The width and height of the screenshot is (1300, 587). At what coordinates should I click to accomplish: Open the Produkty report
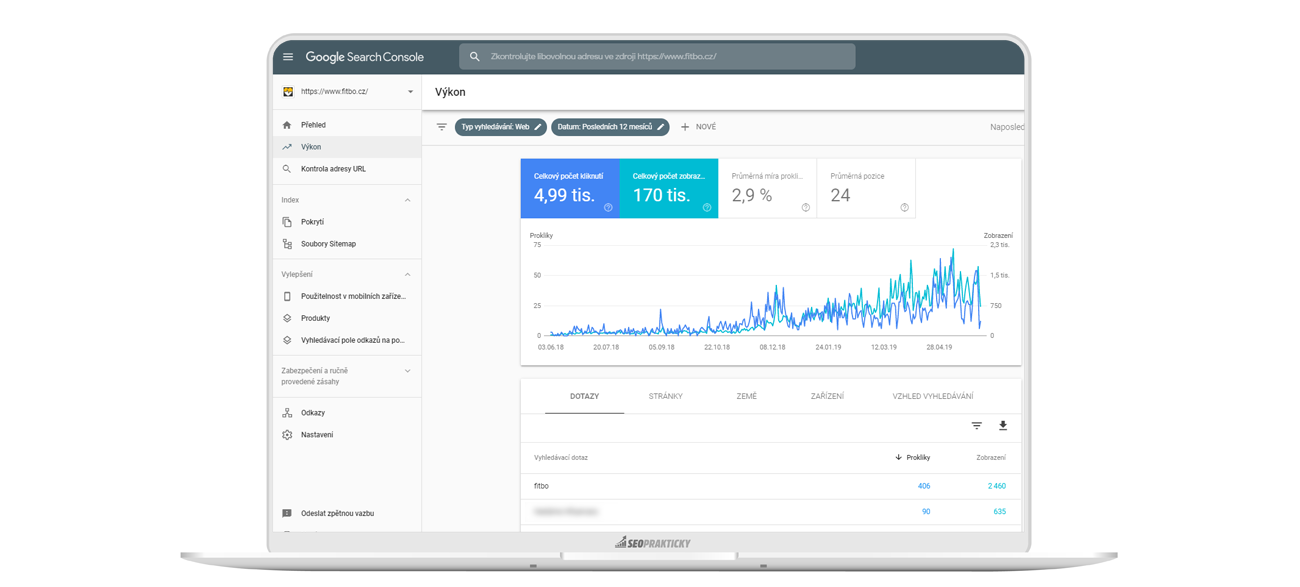(347, 318)
